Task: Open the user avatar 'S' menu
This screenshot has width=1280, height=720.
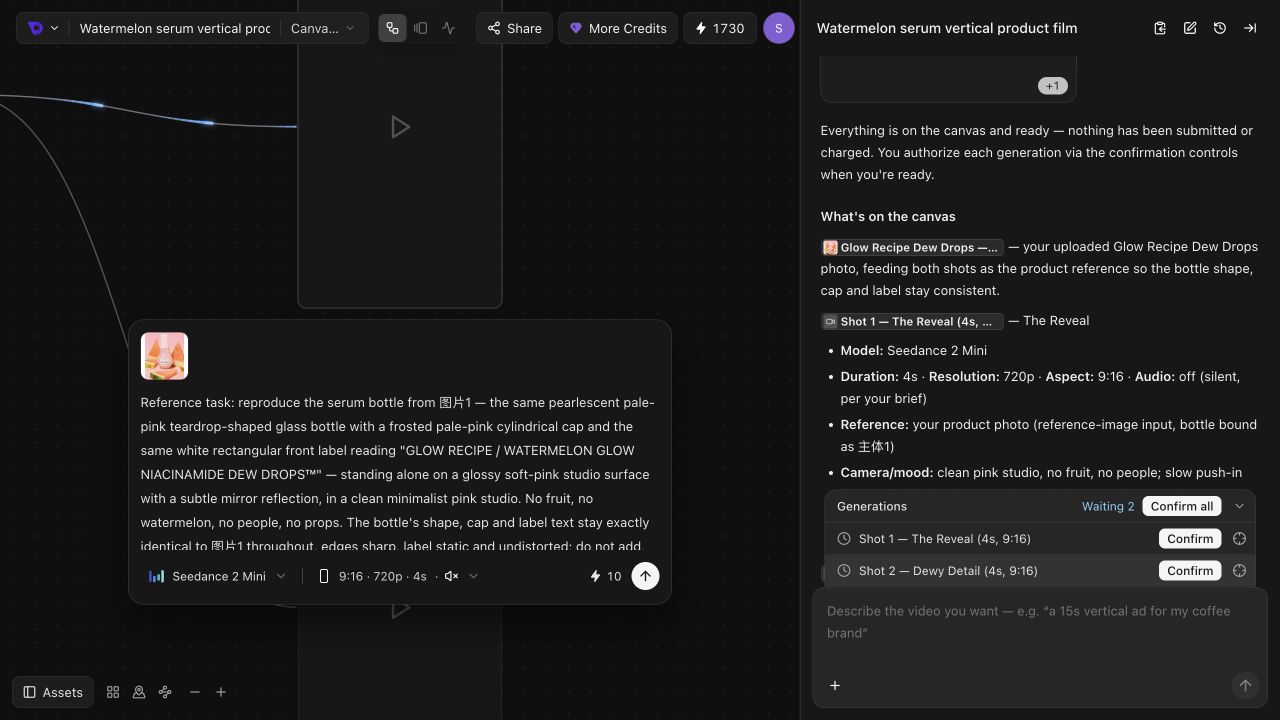Action: pyautogui.click(x=779, y=28)
